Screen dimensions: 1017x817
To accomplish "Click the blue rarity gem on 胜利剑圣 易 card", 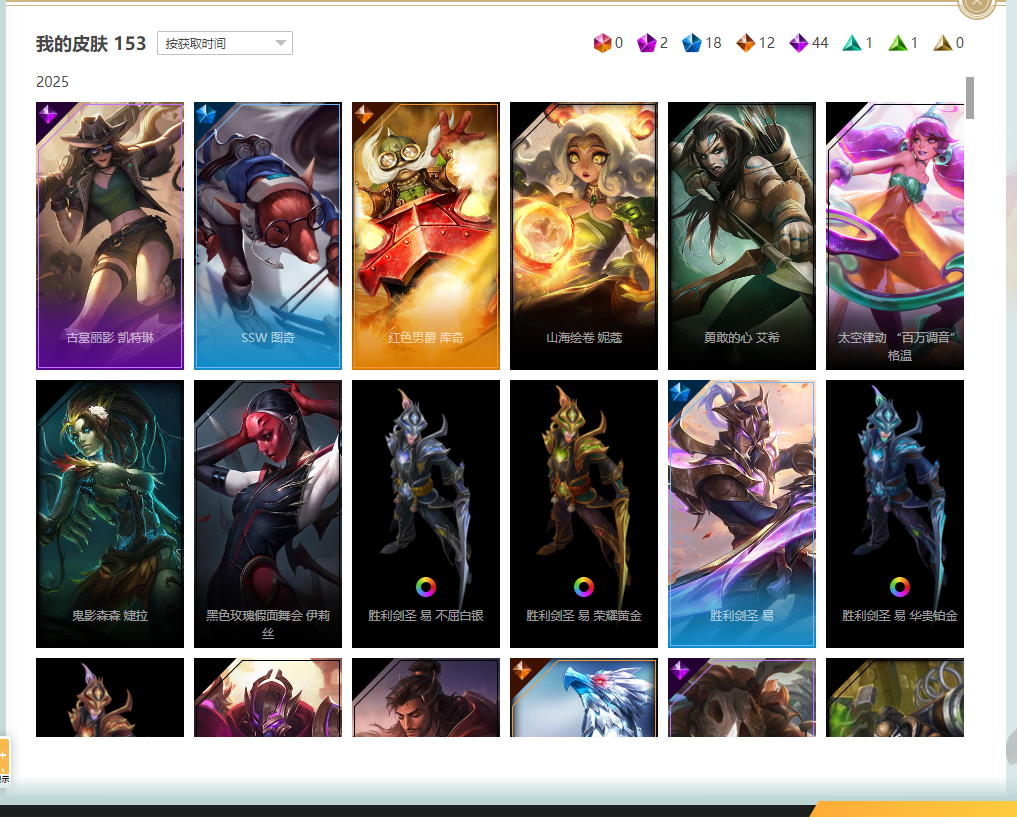I will click(x=680, y=392).
